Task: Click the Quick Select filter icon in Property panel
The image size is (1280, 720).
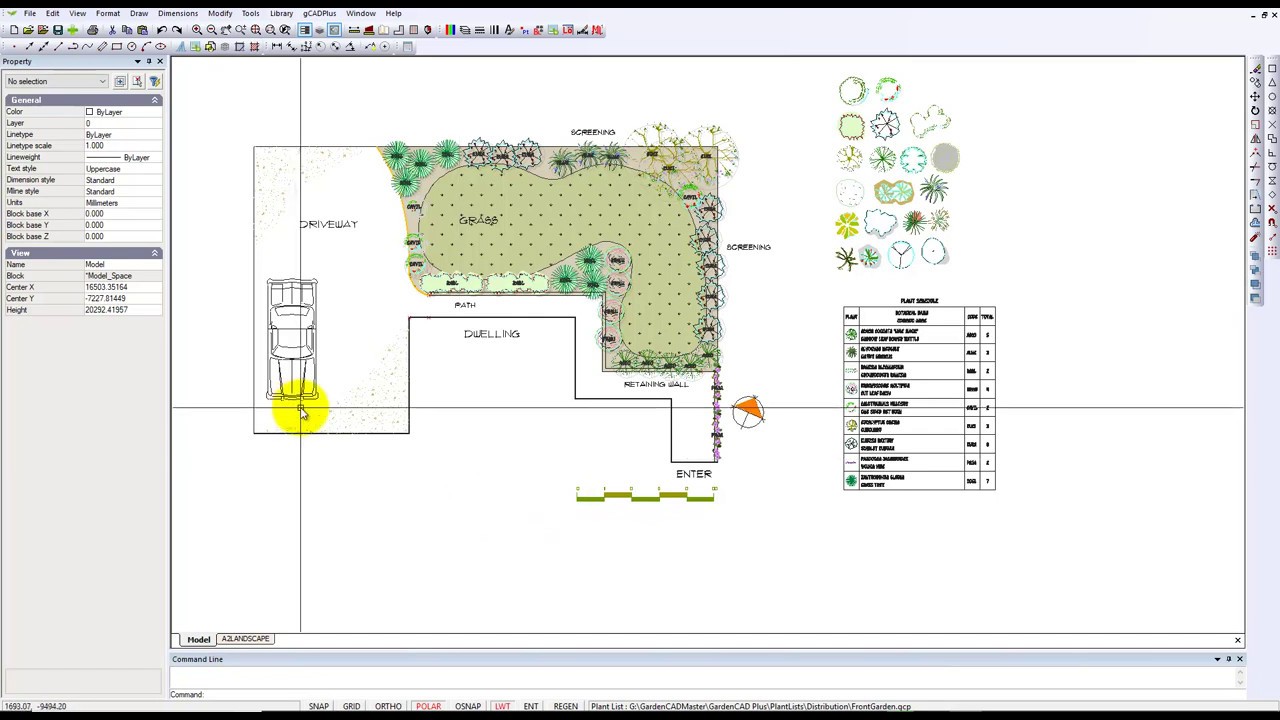Action: coord(154,81)
